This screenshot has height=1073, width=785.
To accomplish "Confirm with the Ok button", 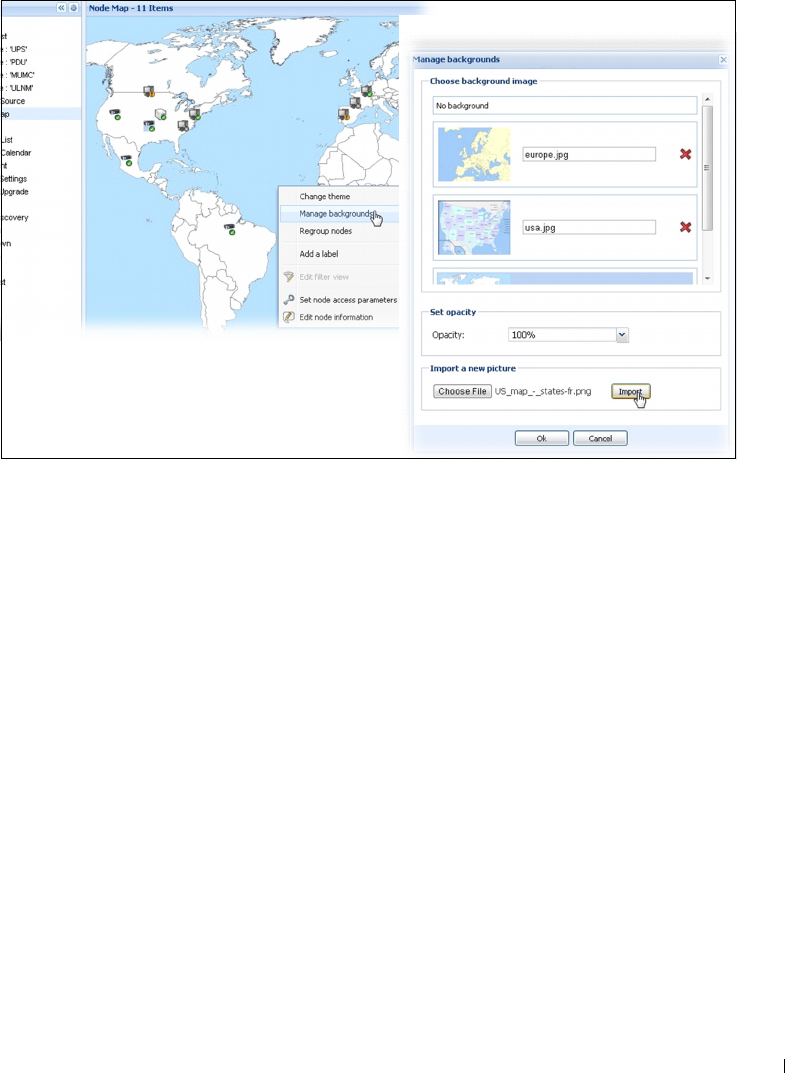I will click(541, 439).
